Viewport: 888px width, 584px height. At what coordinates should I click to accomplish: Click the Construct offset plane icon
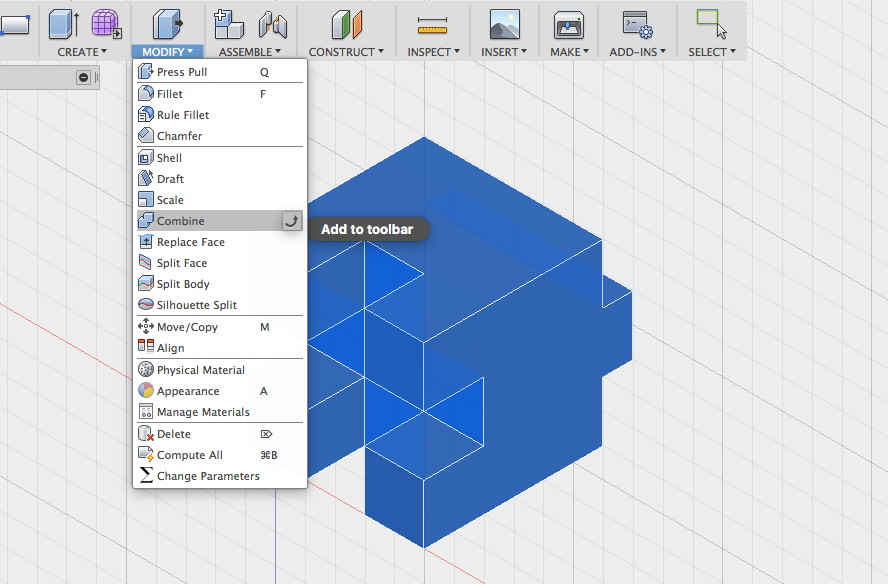coord(347,24)
